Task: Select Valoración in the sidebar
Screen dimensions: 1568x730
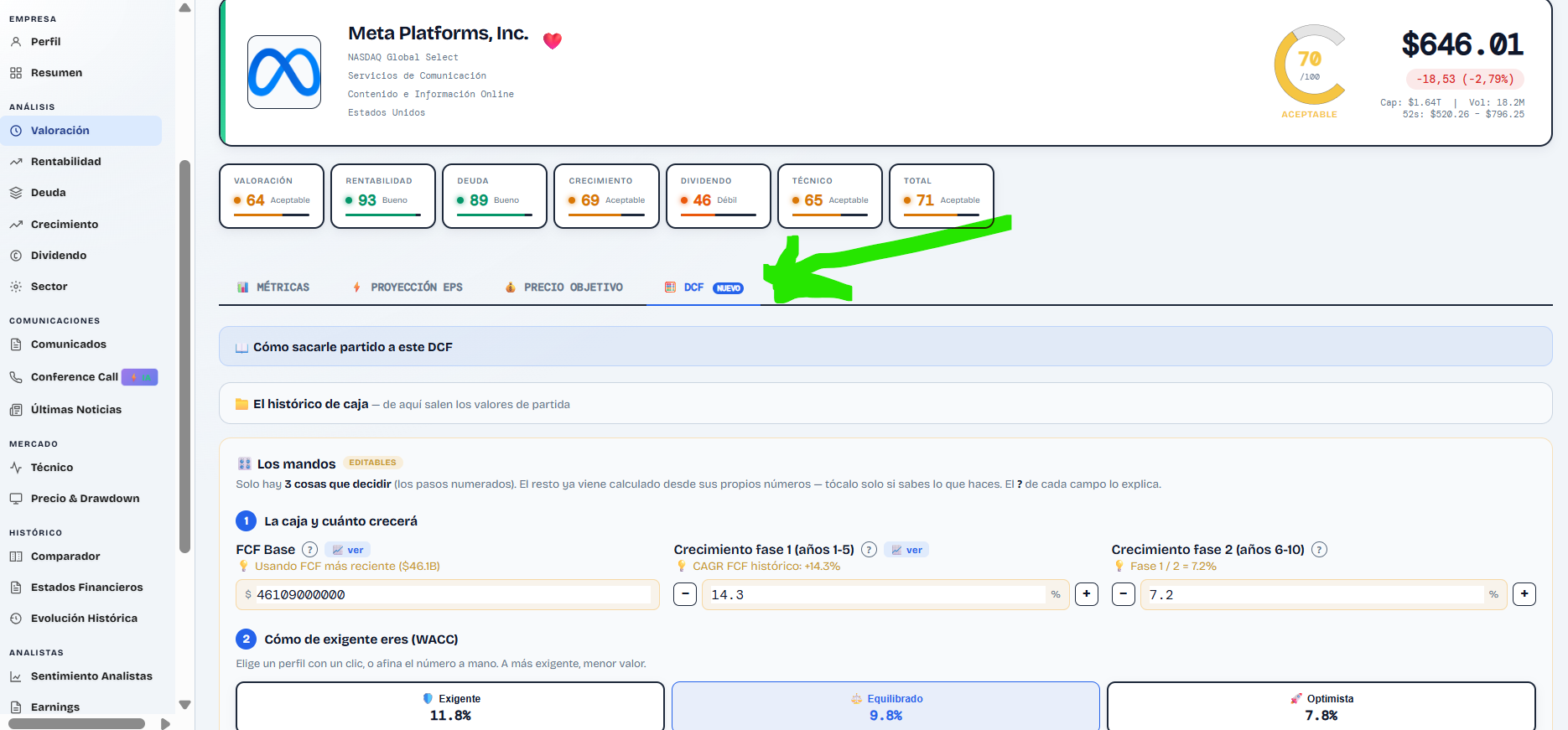Action: [x=82, y=131]
